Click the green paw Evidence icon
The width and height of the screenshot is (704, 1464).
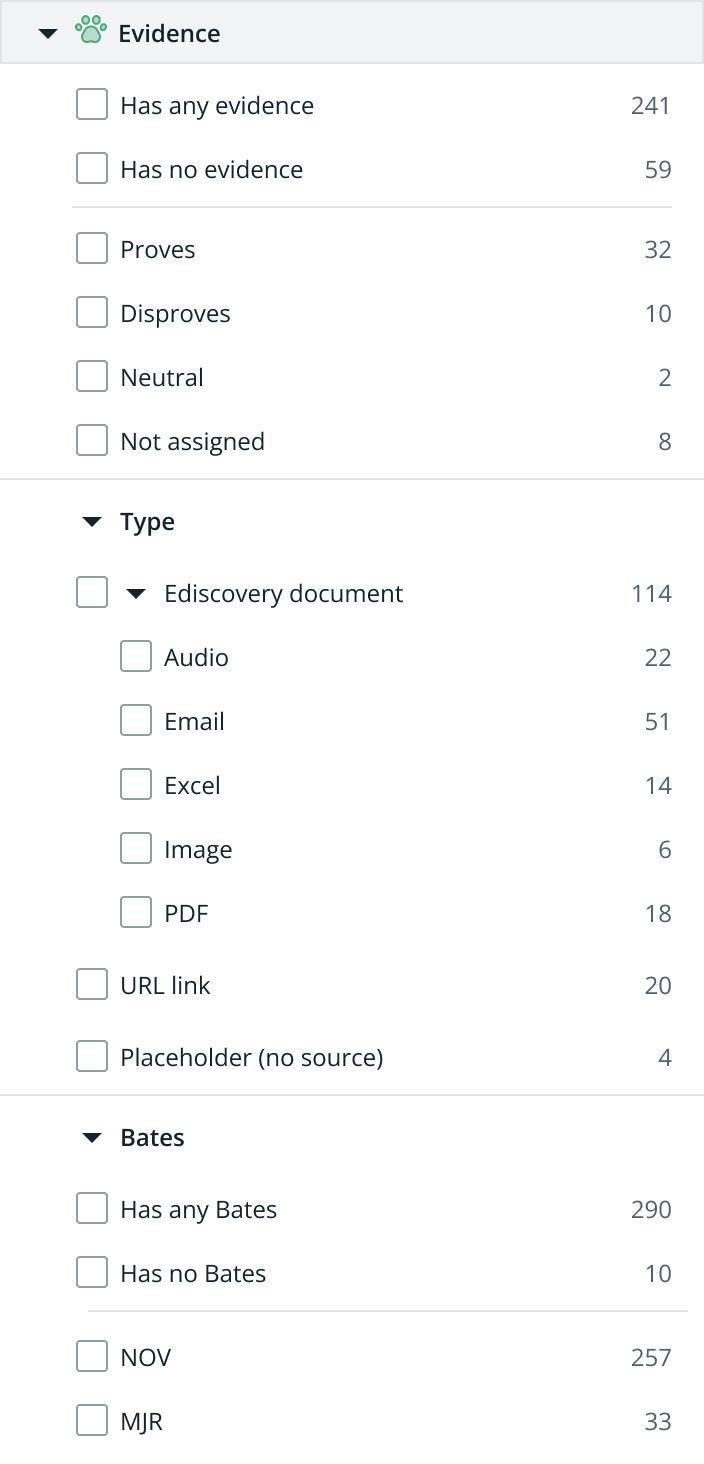(x=91, y=32)
